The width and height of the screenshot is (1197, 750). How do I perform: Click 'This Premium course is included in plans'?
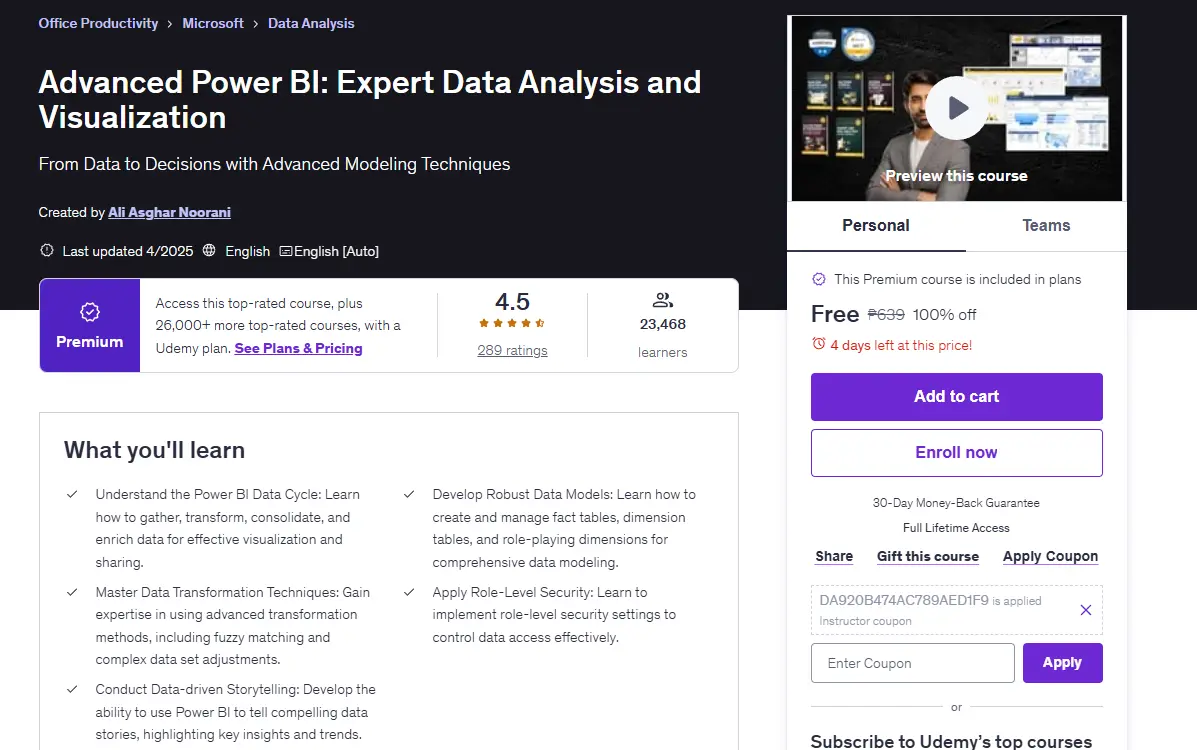(957, 280)
